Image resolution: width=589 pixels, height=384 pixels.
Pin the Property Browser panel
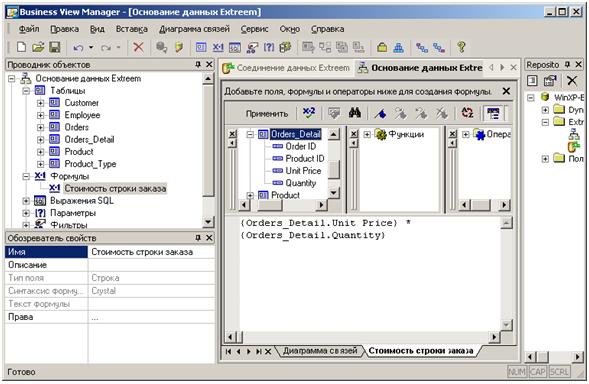click(x=198, y=238)
